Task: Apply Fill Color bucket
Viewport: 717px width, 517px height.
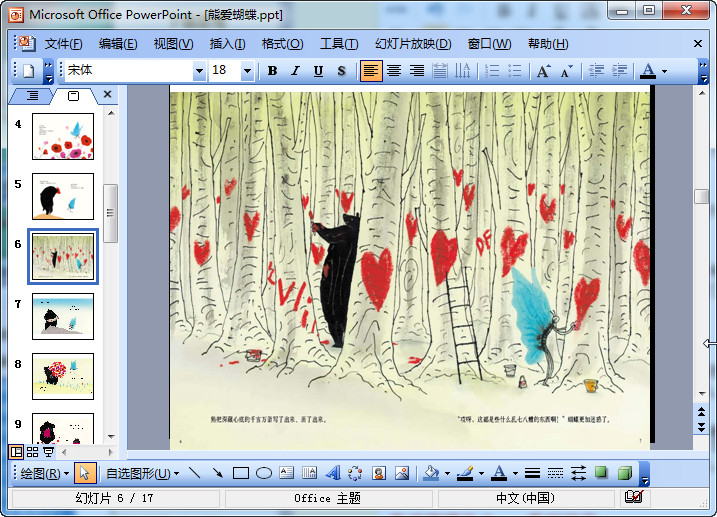Action: point(431,473)
